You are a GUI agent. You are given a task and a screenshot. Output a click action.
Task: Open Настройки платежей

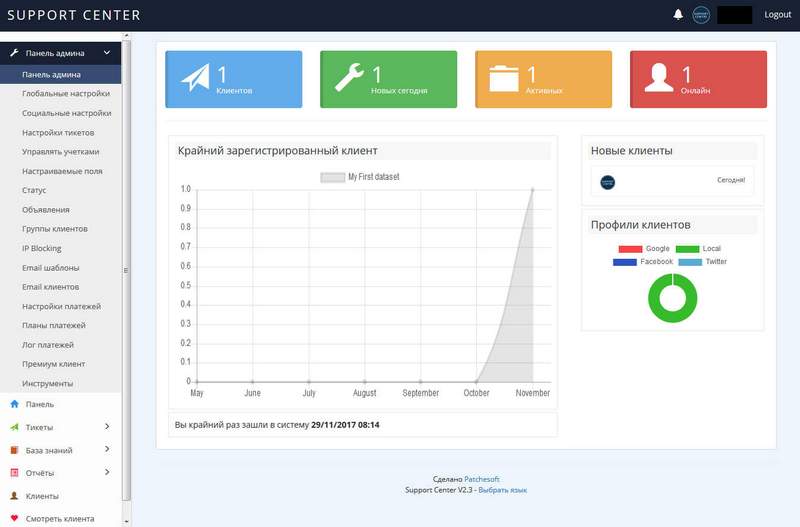click(61, 306)
